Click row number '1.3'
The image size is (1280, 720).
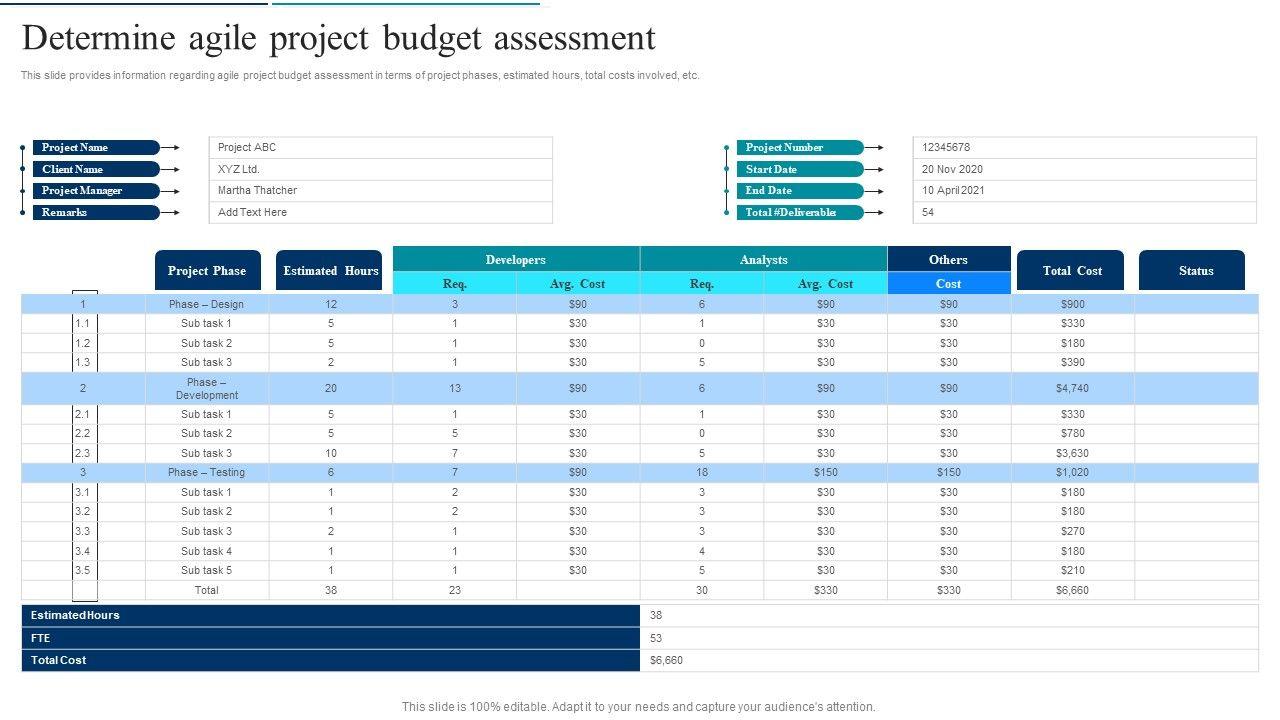click(x=83, y=362)
